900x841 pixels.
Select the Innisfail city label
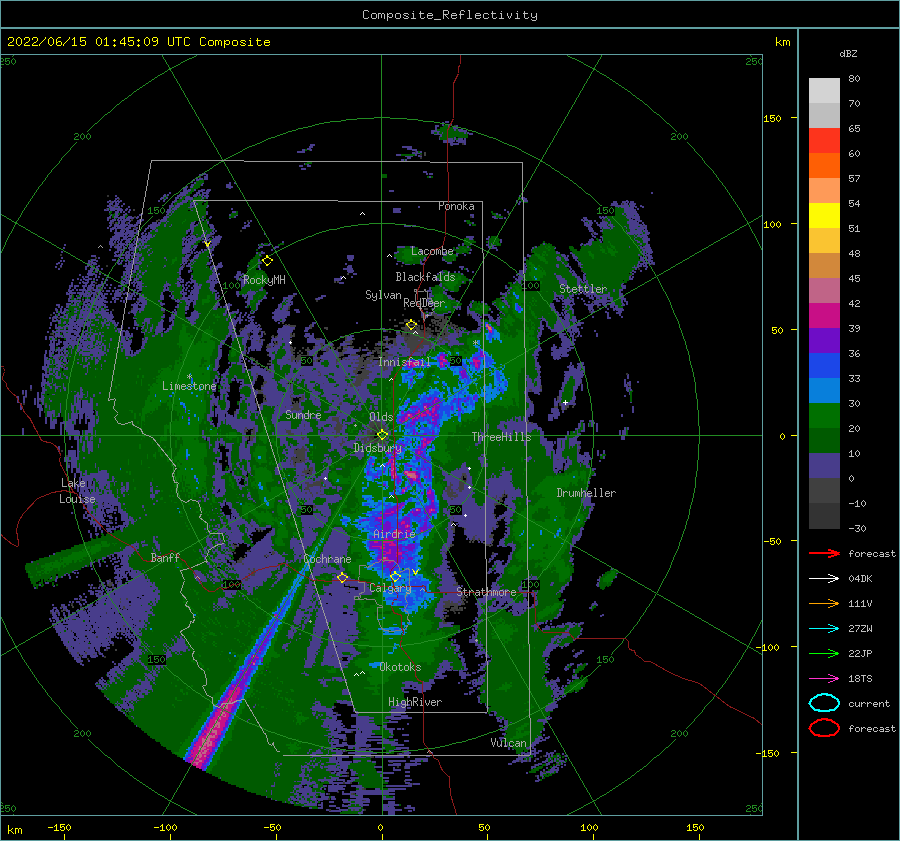click(x=404, y=362)
